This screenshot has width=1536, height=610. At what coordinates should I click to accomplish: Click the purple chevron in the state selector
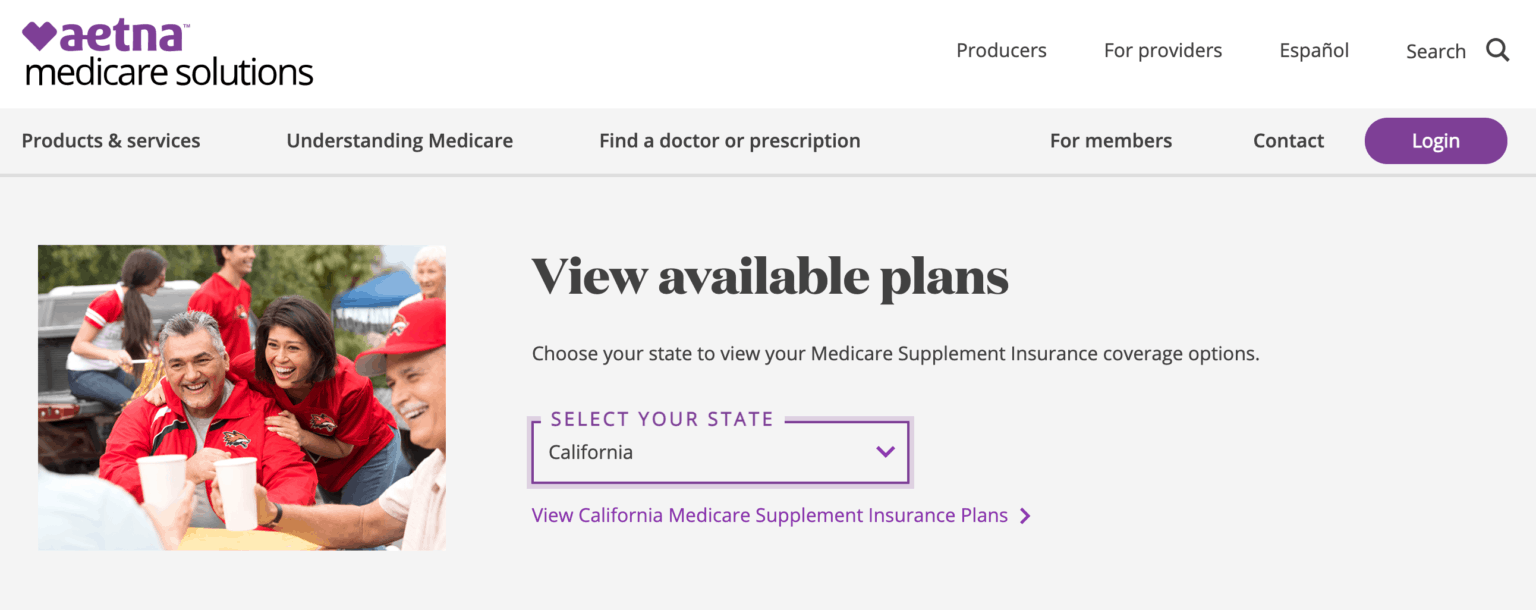[x=885, y=452]
